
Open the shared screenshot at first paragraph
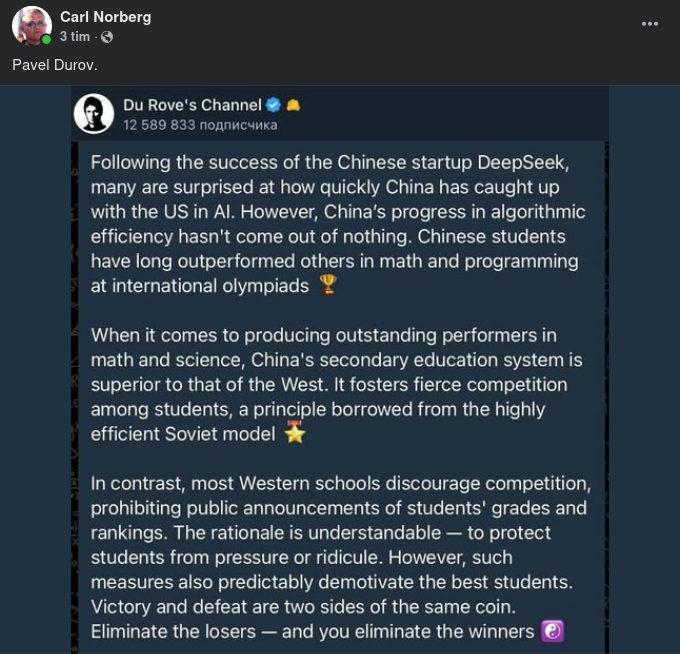pos(338,223)
